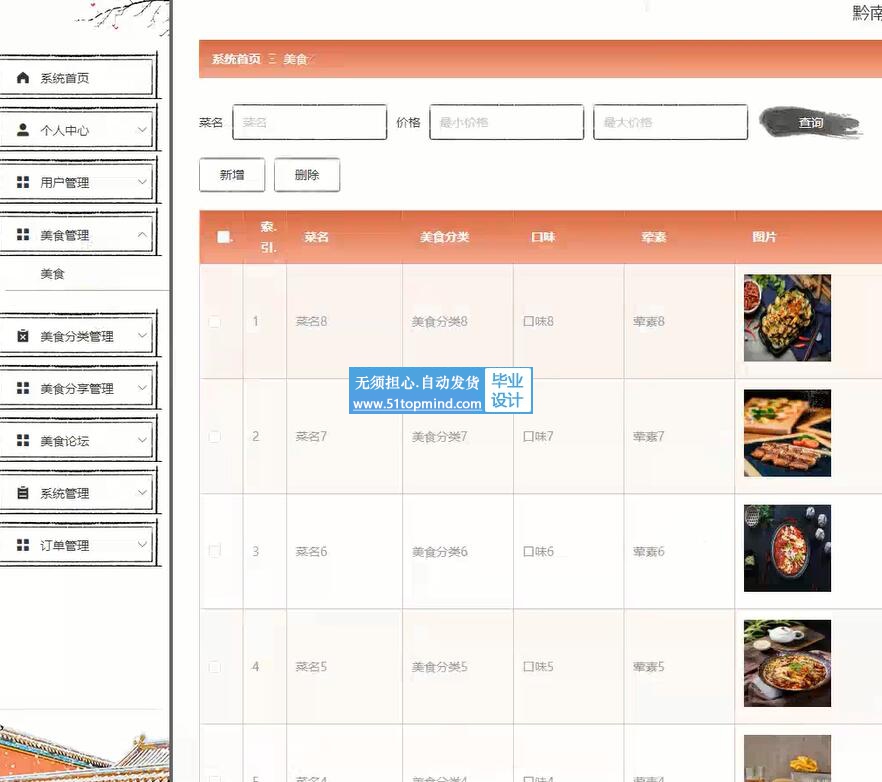
Task: Open the 美食 submenu item
Action: click(x=53, y=274)
